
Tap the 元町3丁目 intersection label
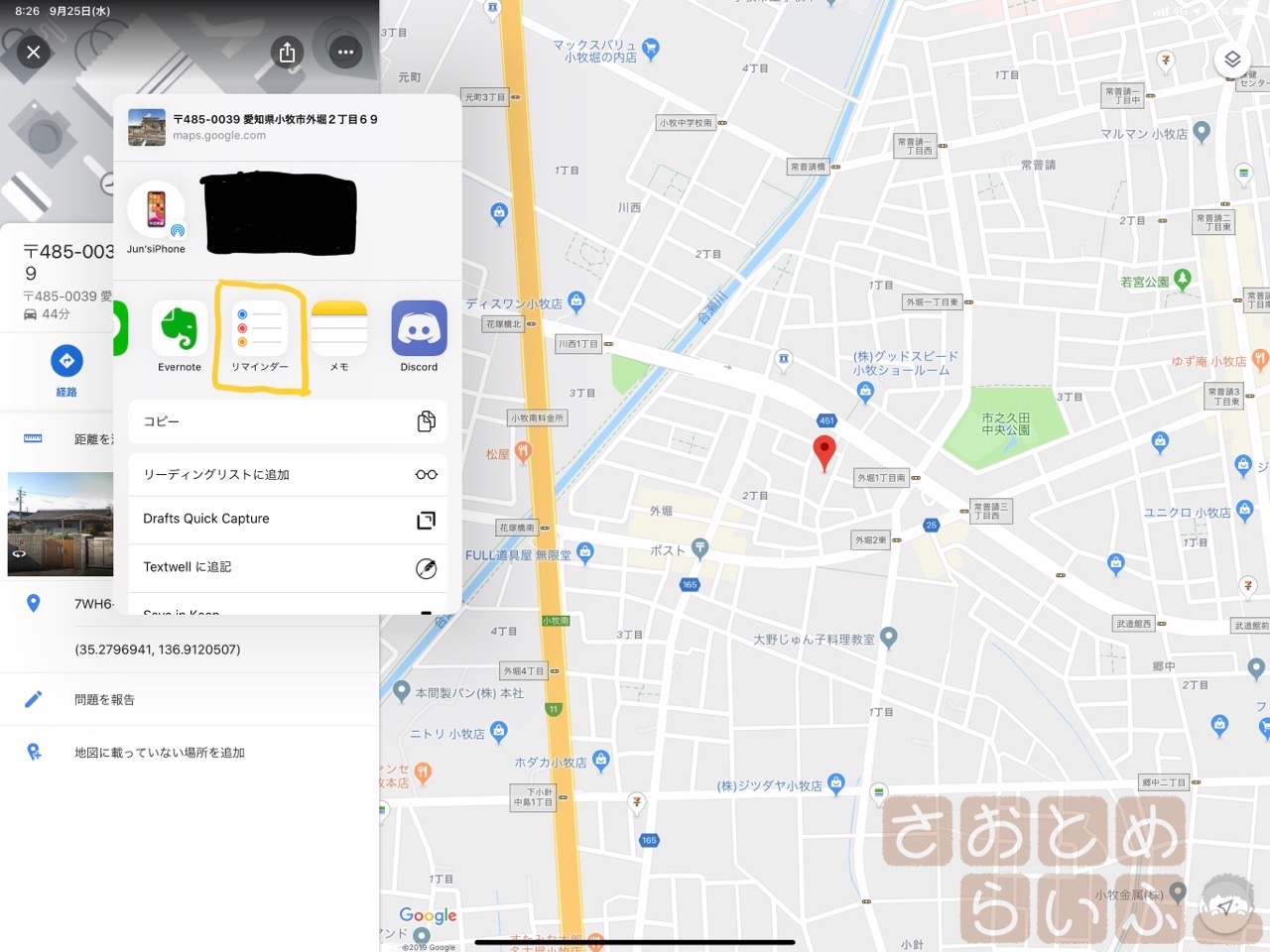485,97
